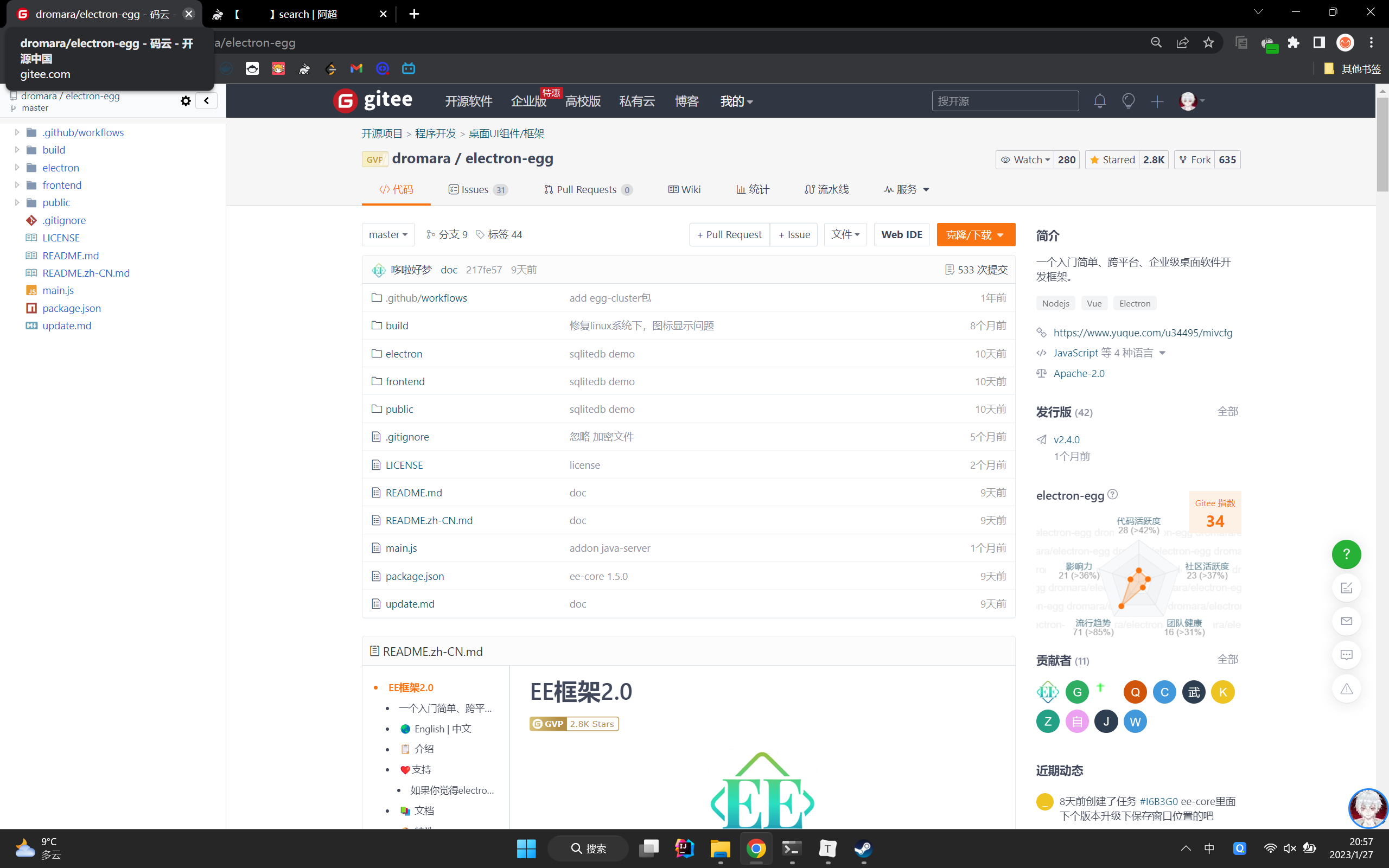This screenshot has height=868, width=1389.
Task: Click the 搜开源 search input field
Action: [1004, 101]
